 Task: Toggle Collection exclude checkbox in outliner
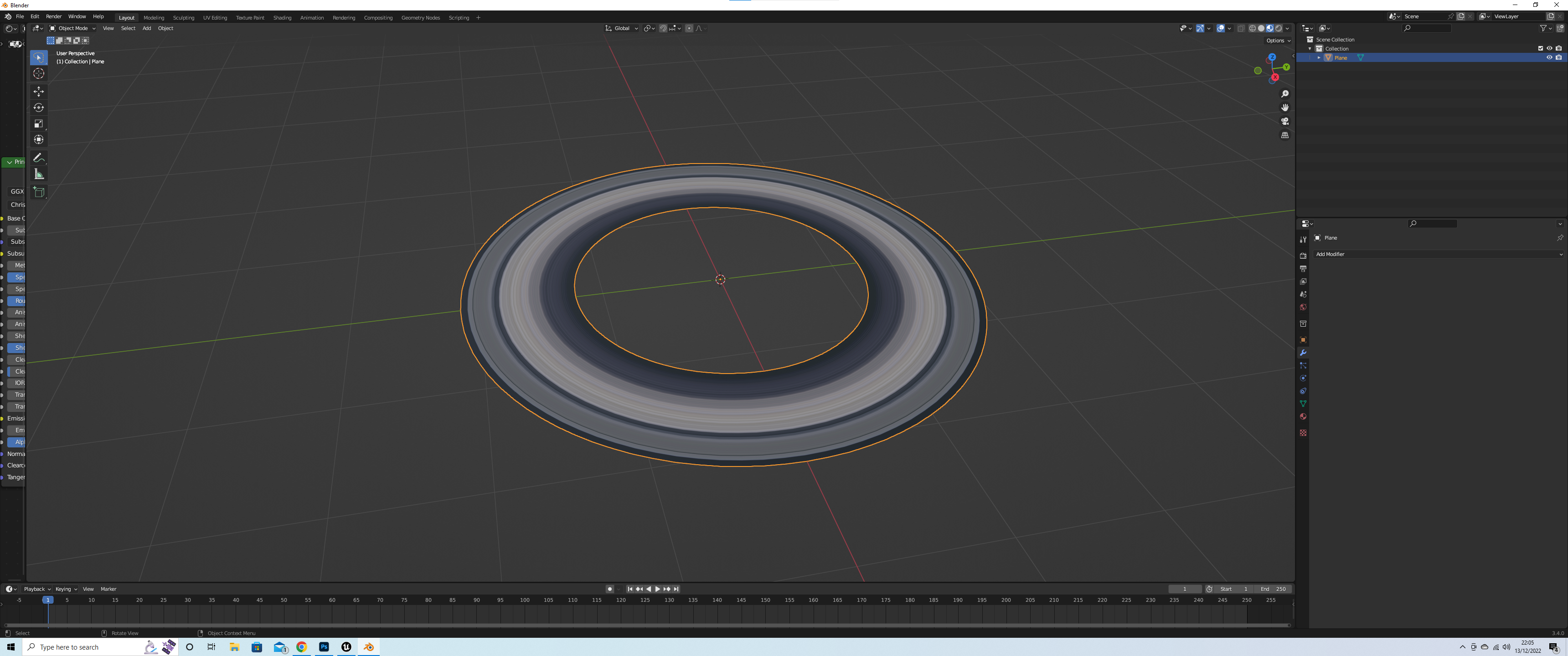[1540, 48]
